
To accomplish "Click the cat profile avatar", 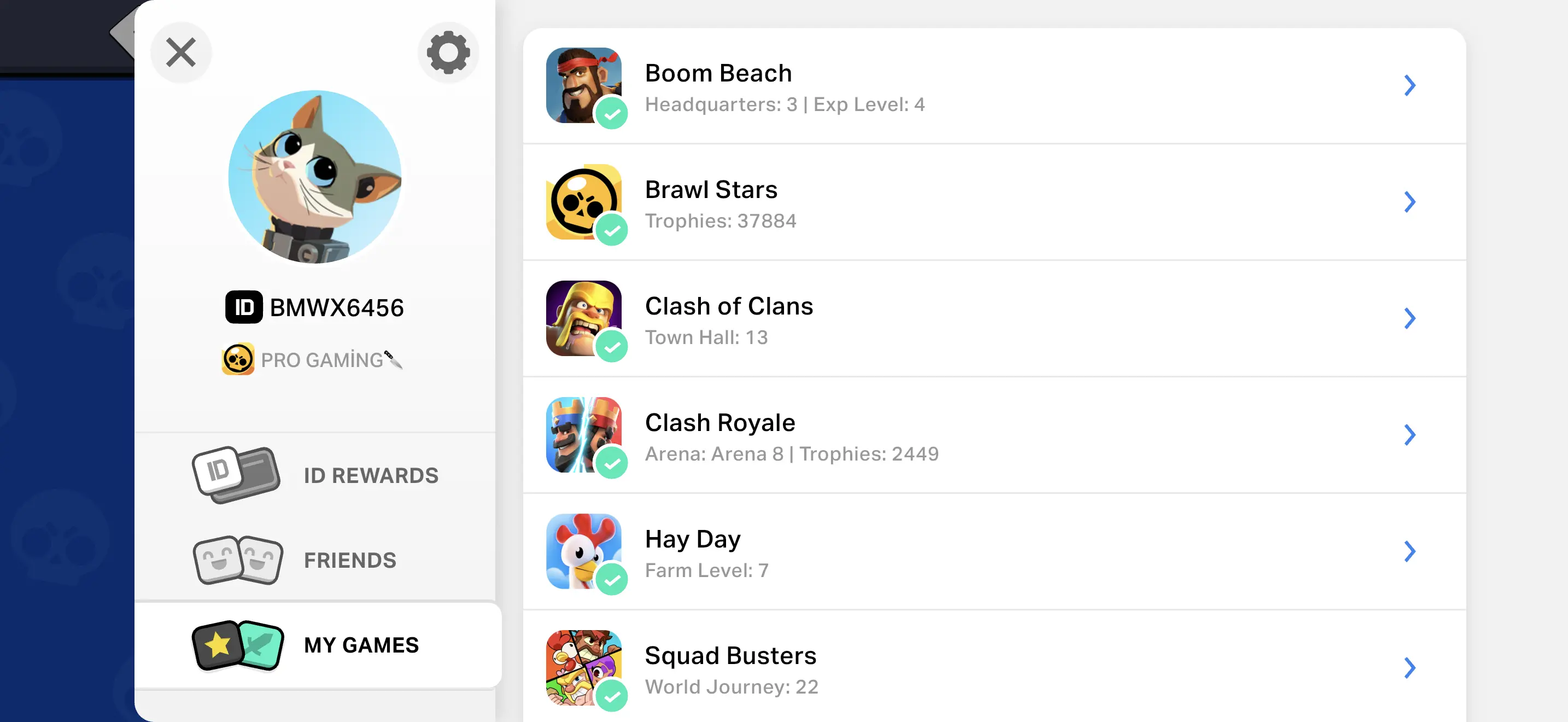I will [315, 177].
